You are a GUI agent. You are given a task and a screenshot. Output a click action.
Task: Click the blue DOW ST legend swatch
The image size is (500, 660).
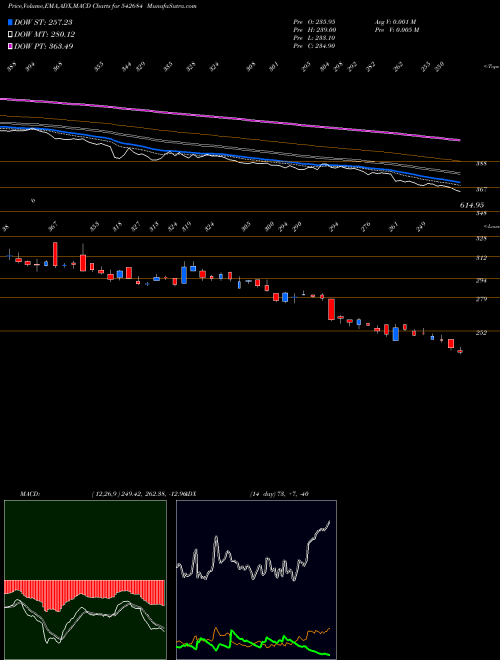(10, 23)
